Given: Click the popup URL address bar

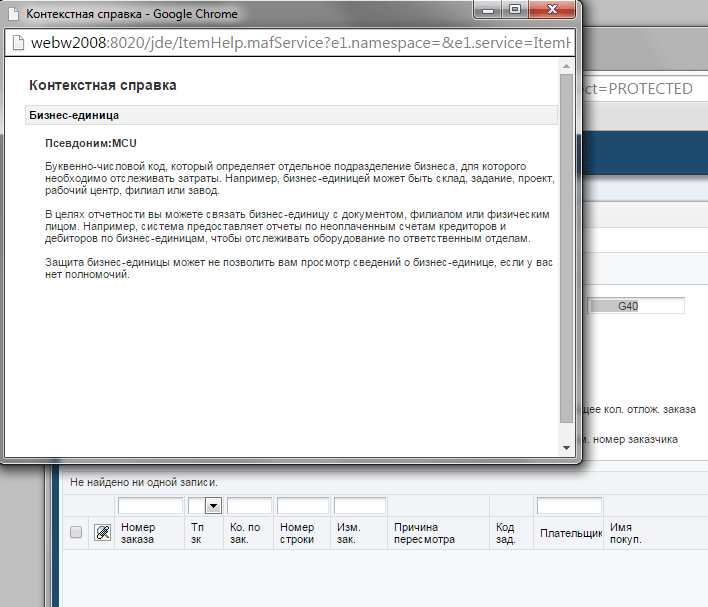Looking at the screenshot, I should 290,44.
